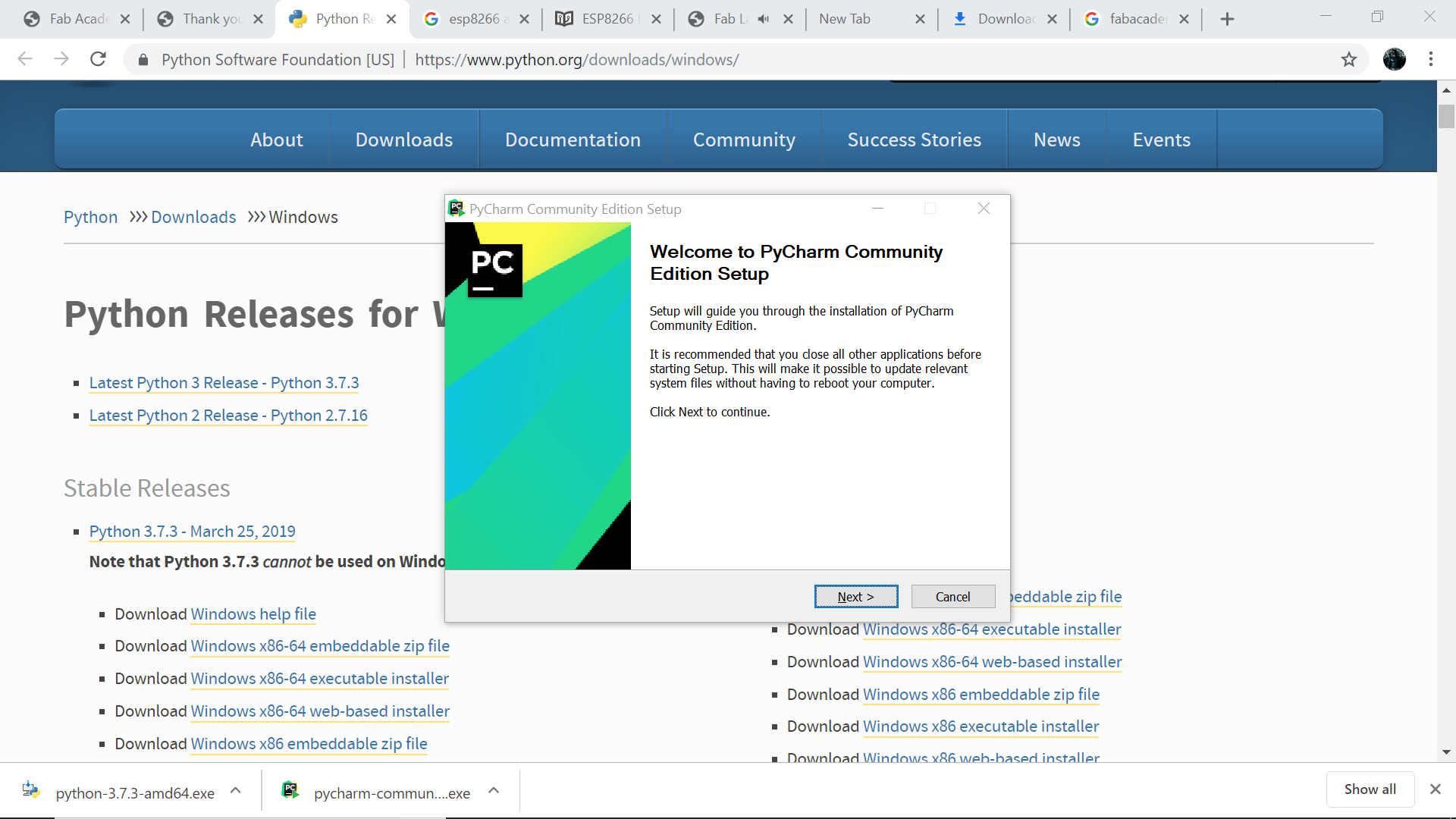The height and width of the screenshot is (819, 1456).
Task: Expand options arrow for pycharm-community exe download
Action: [x=494, y=791]
